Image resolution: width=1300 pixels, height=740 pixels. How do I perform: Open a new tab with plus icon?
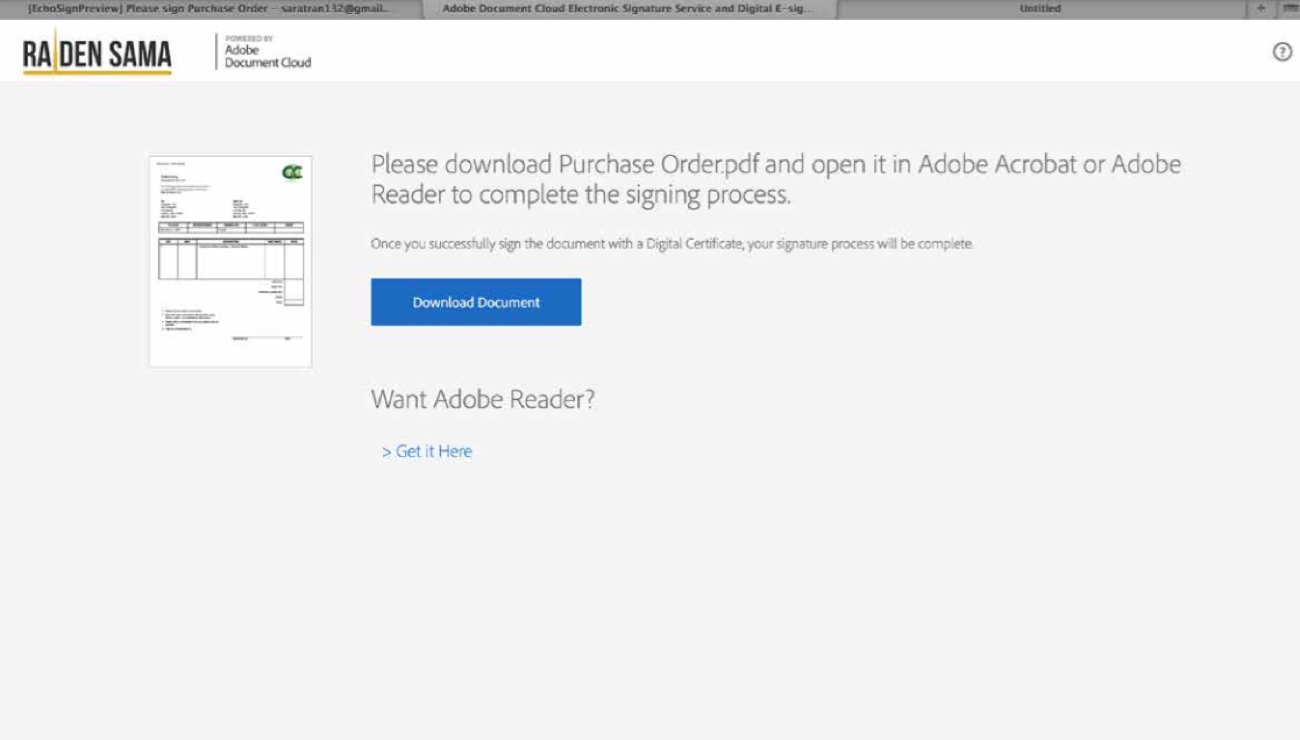(1261, 8)
